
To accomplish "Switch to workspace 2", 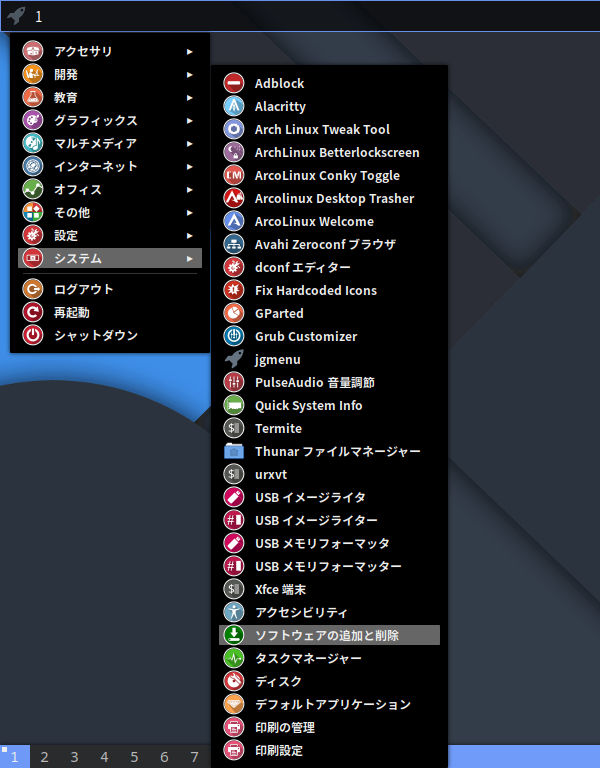I will click(45, 757).
